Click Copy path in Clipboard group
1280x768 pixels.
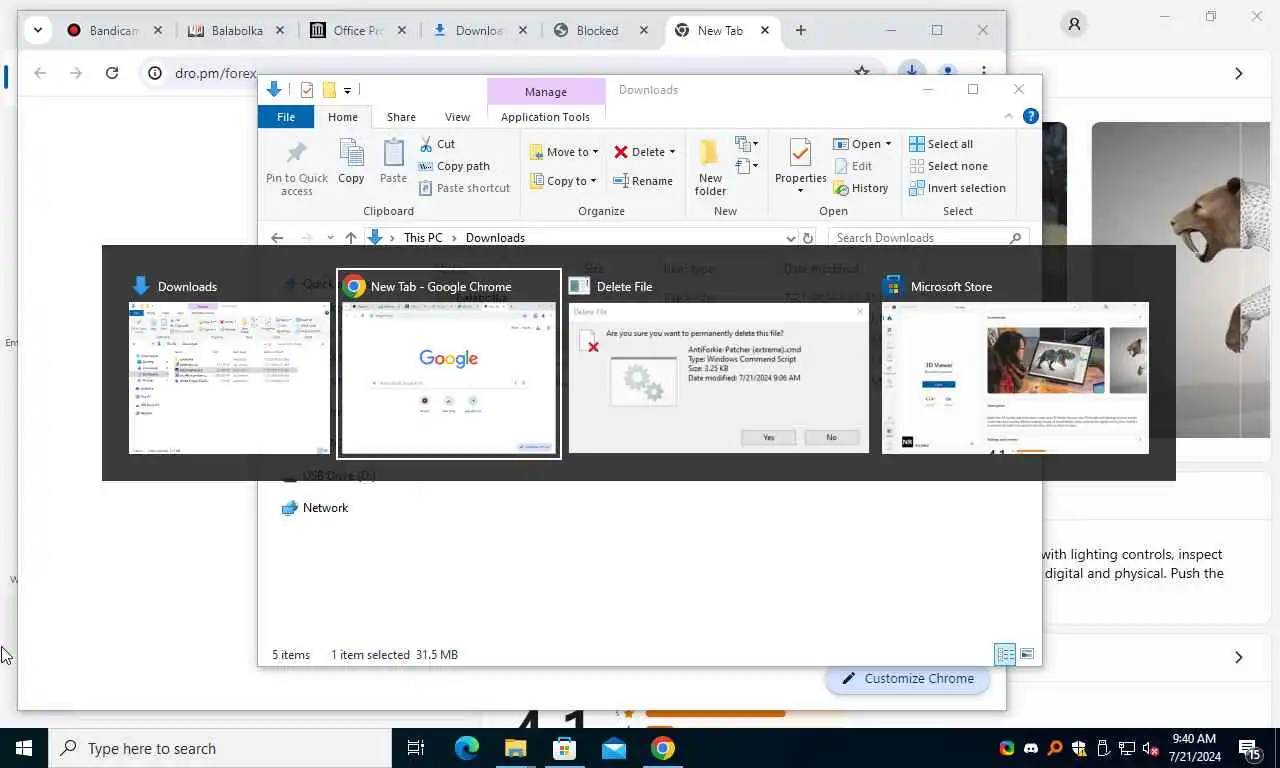454,166
